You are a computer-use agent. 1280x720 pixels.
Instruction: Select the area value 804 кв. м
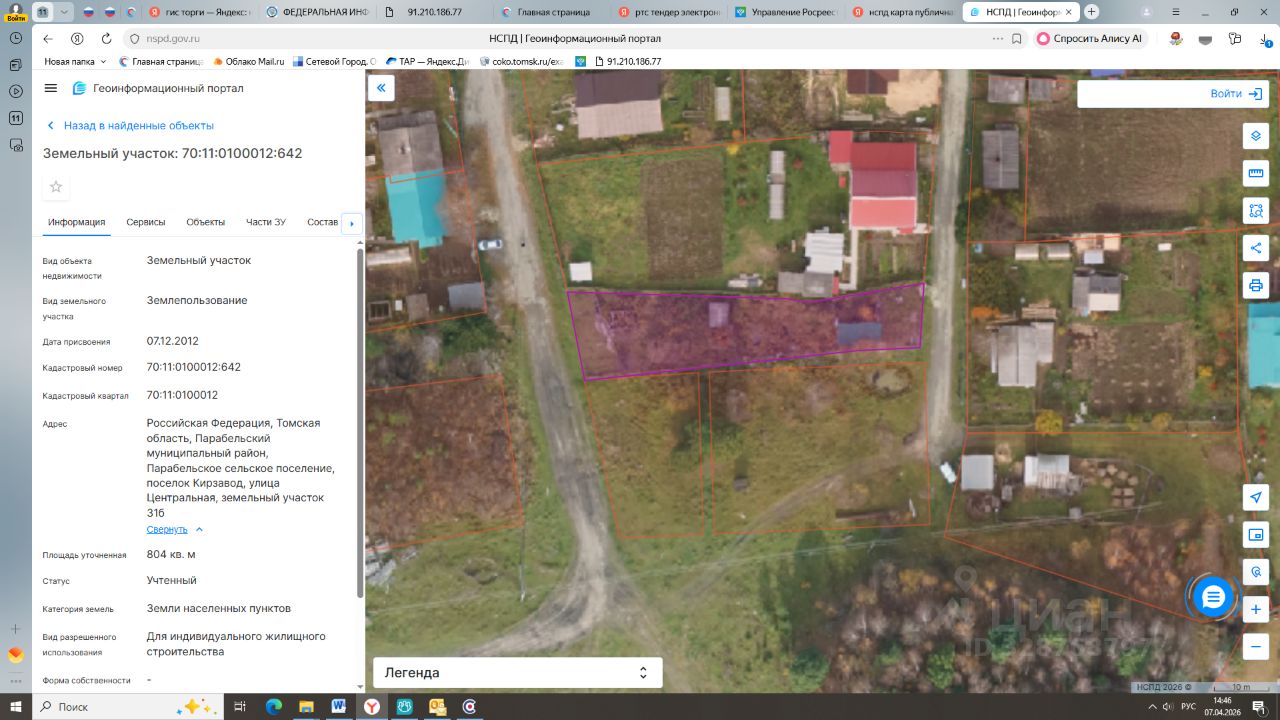pos(171,554)
